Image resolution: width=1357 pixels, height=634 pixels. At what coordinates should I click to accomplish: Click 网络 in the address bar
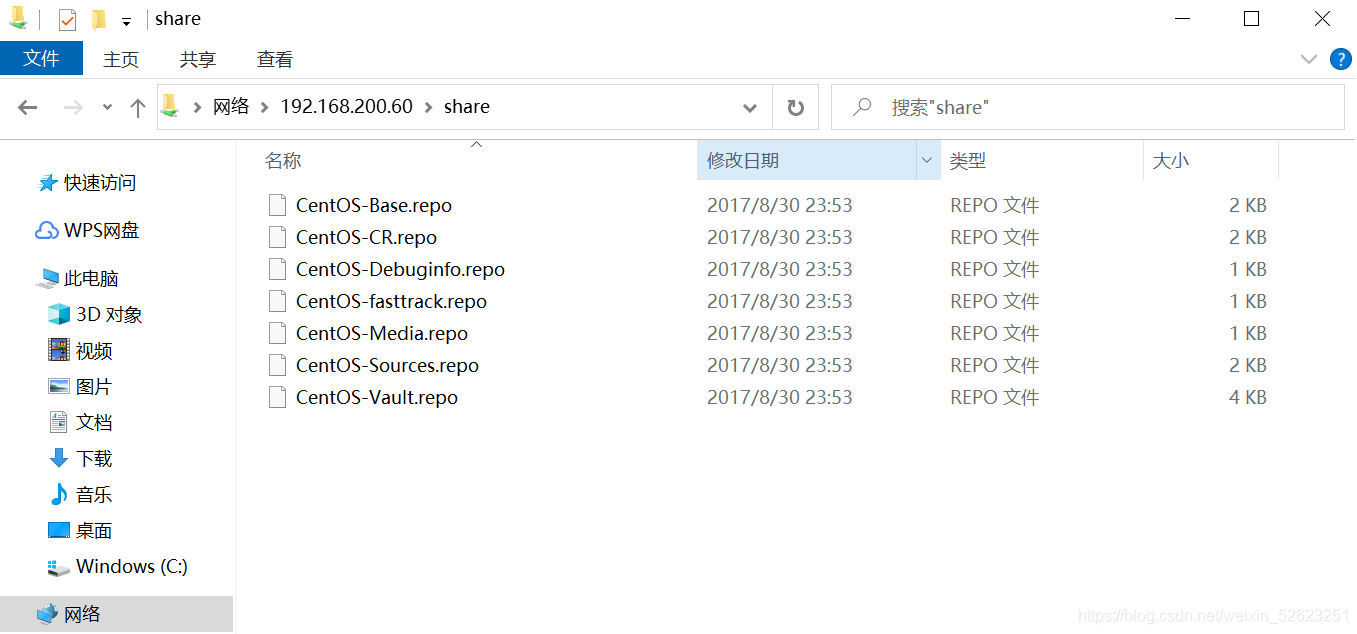[231, 106]
